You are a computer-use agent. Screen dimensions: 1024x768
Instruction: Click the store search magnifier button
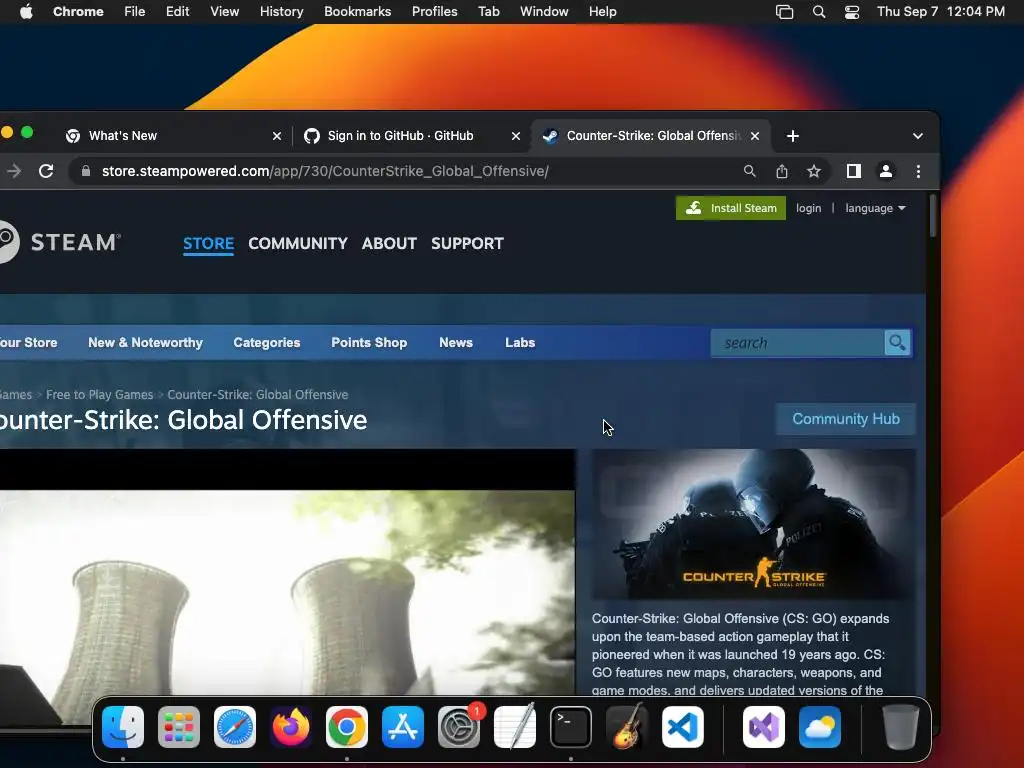click(x=897, y=343)
